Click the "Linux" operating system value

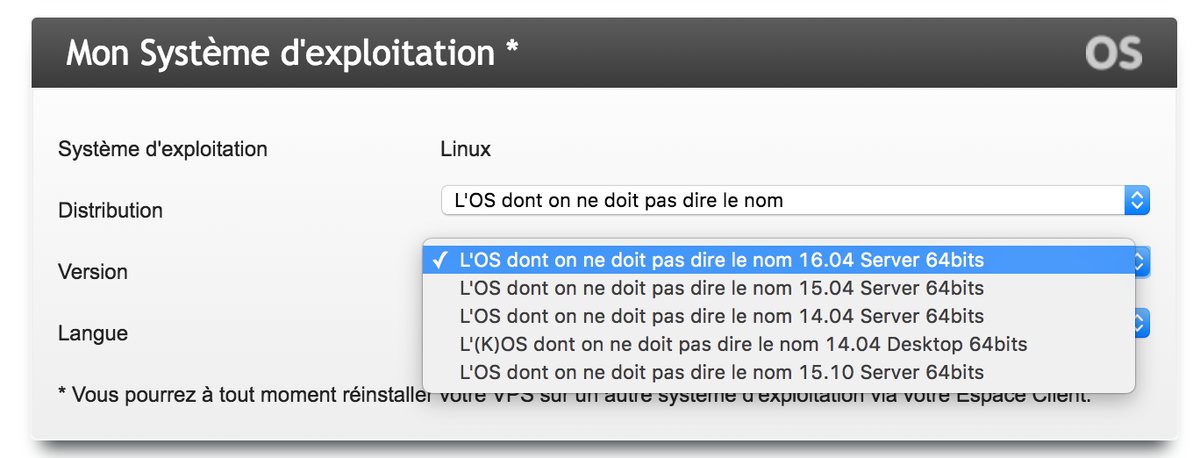[x=465, y=150]
